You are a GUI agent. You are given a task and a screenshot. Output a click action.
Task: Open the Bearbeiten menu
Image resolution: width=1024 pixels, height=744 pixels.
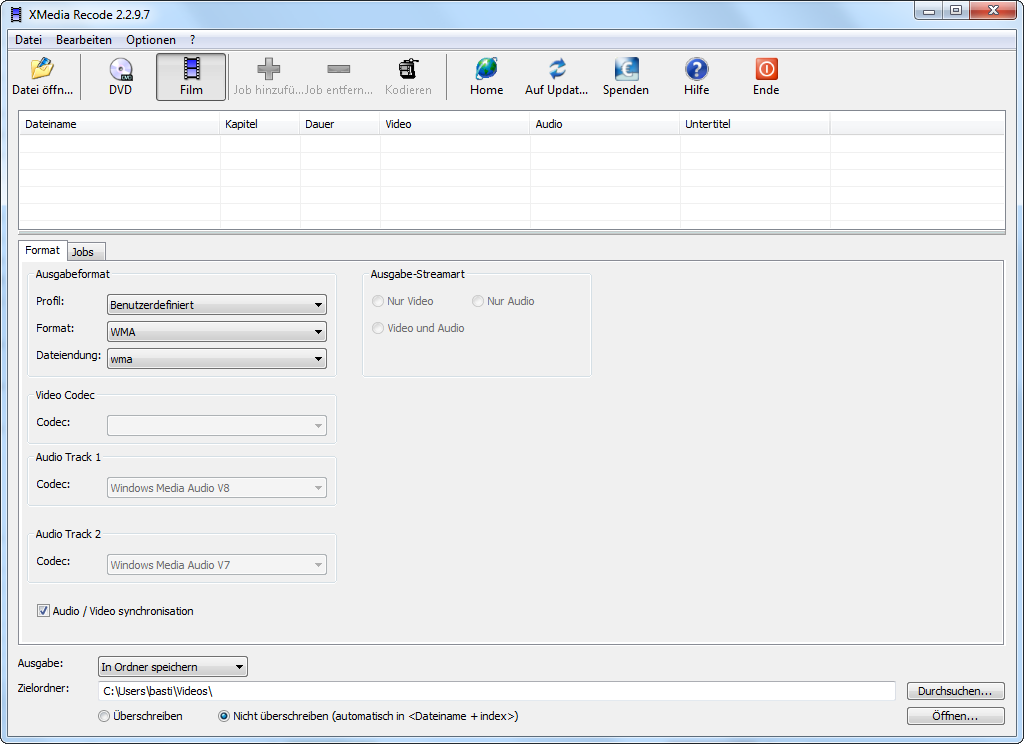click(84, 40)
